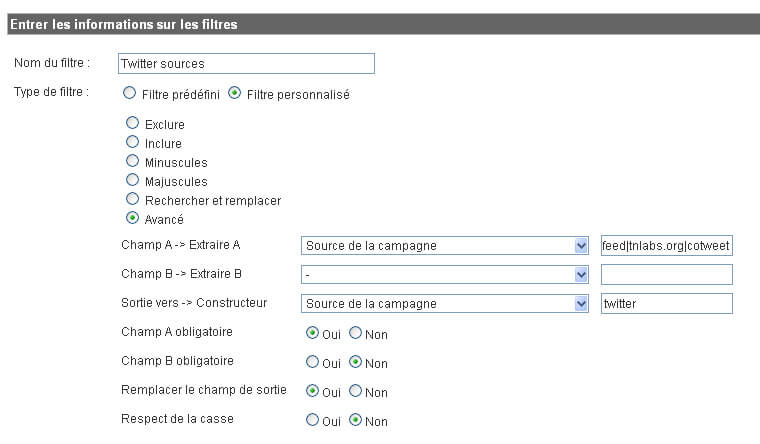Click the empty Extraire B input field
The height and width of the screenshot is (444, 760).
click(x=666, y=275)
